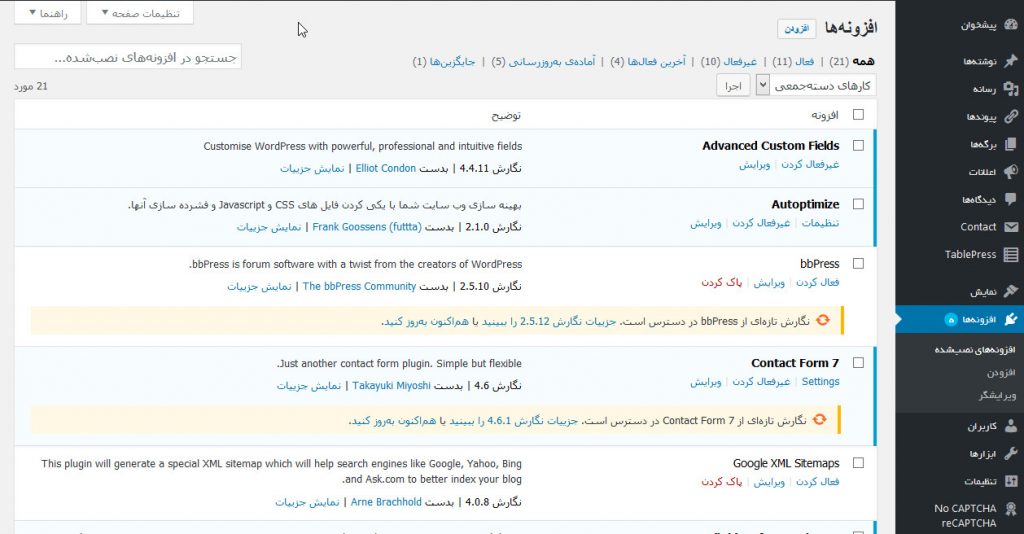Click the Plugins (افزونه‌ها) plug icon in sidebar

click(1010, 319)
